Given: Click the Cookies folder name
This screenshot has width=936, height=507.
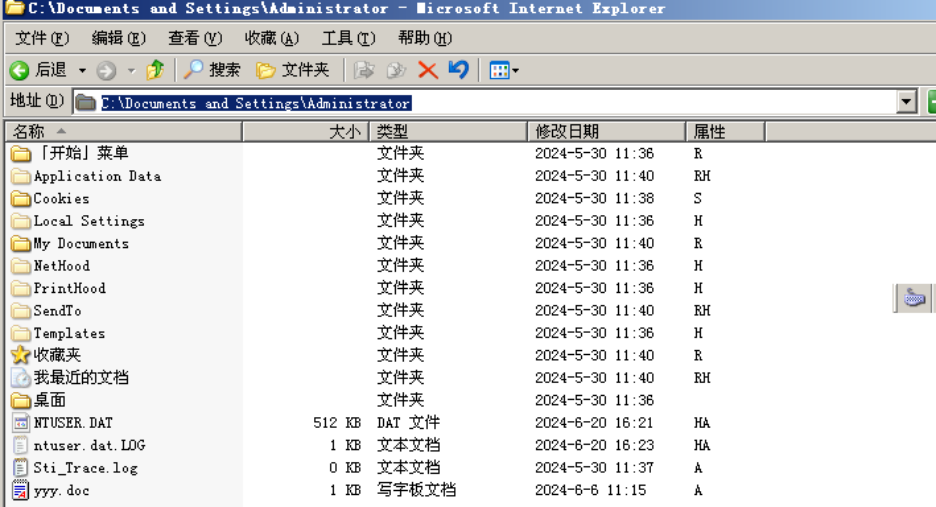Looking at the screenshot, I should click(61, 198).
